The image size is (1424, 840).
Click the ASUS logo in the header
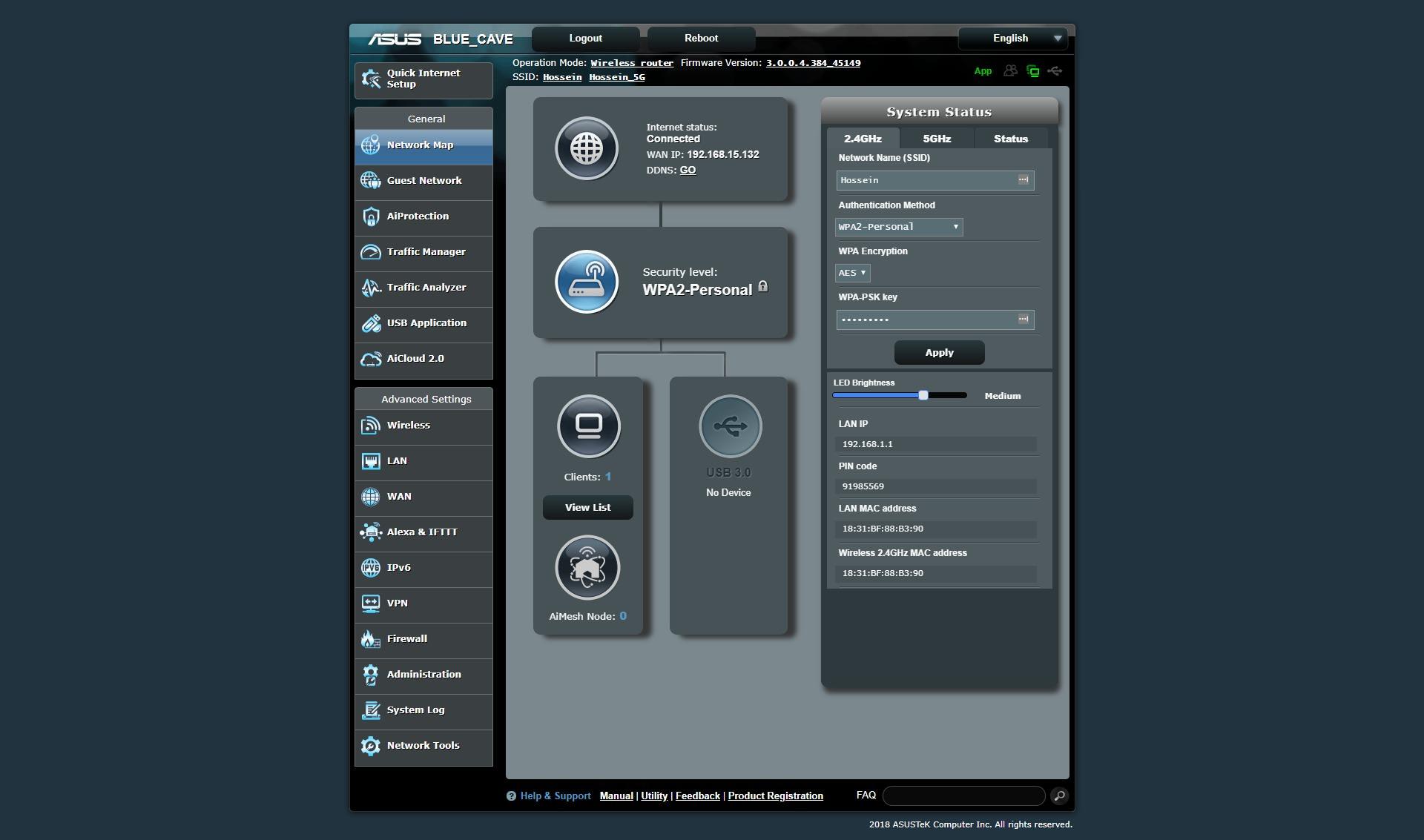coord(395,39)
